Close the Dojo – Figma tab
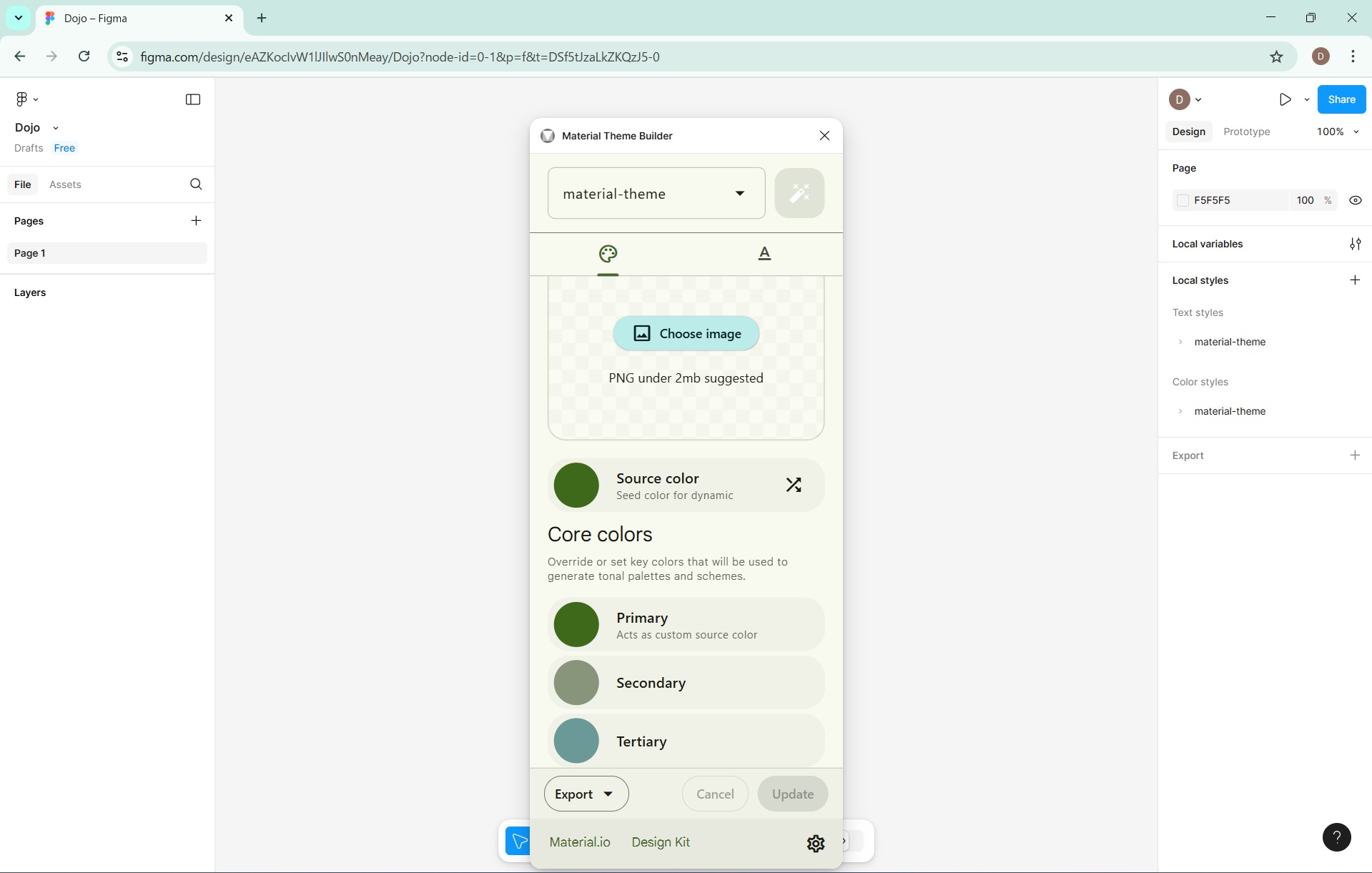Viewport: 1372px width, 873px height. (229, 18)
